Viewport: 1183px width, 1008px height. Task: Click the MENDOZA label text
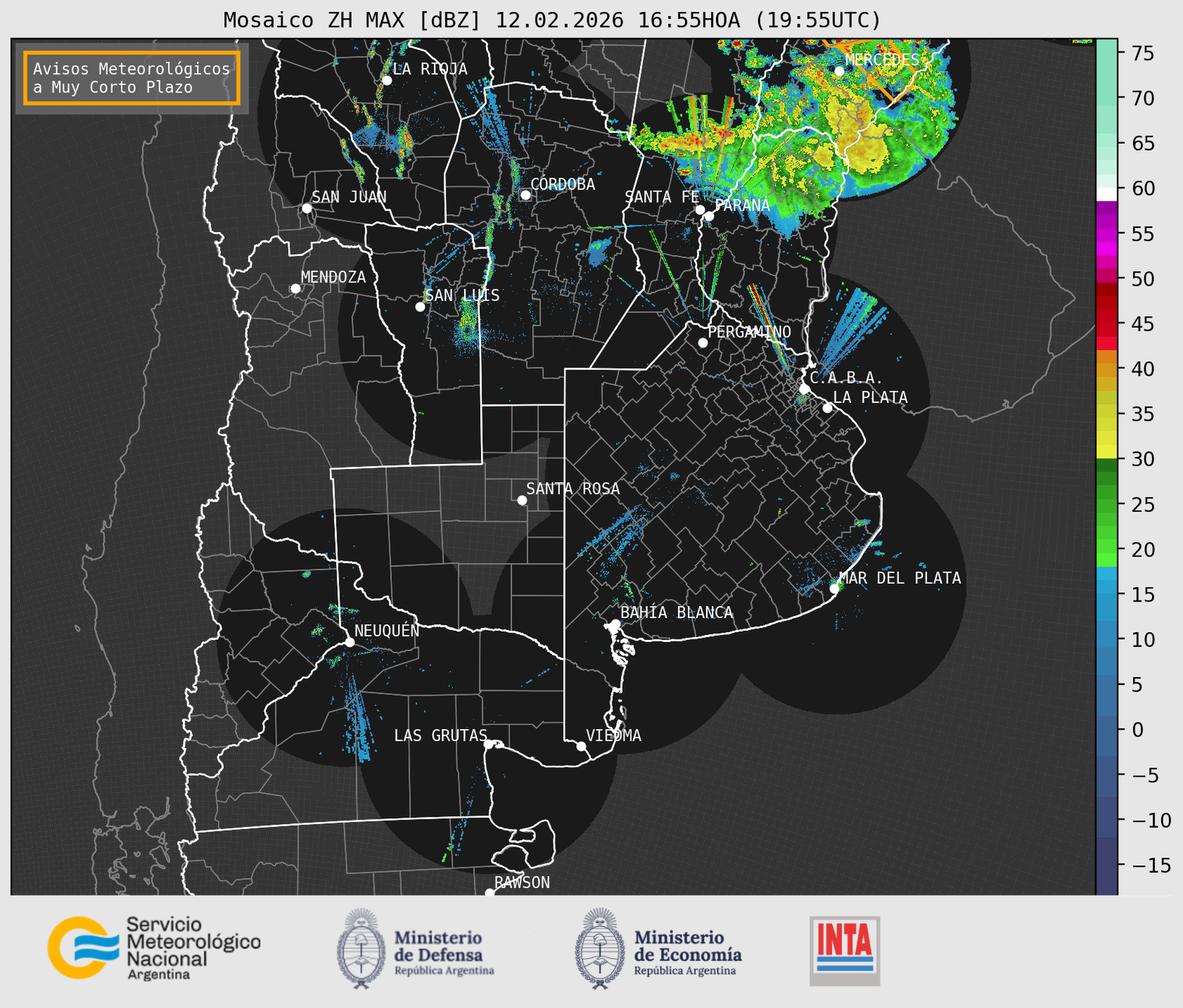pyautogui.click(x=333, y=278)
